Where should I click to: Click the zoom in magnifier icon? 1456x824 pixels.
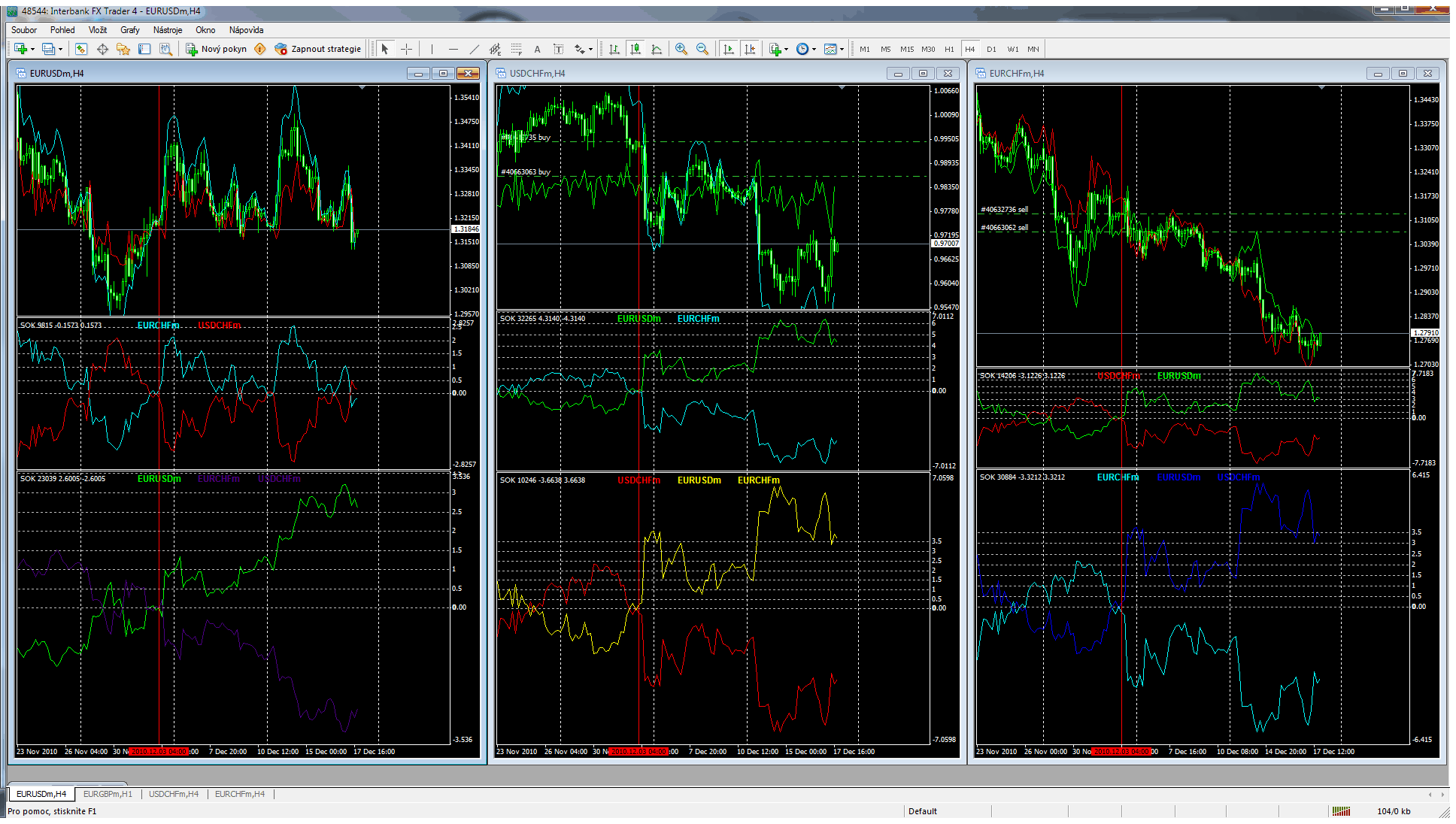pos(681,49)
